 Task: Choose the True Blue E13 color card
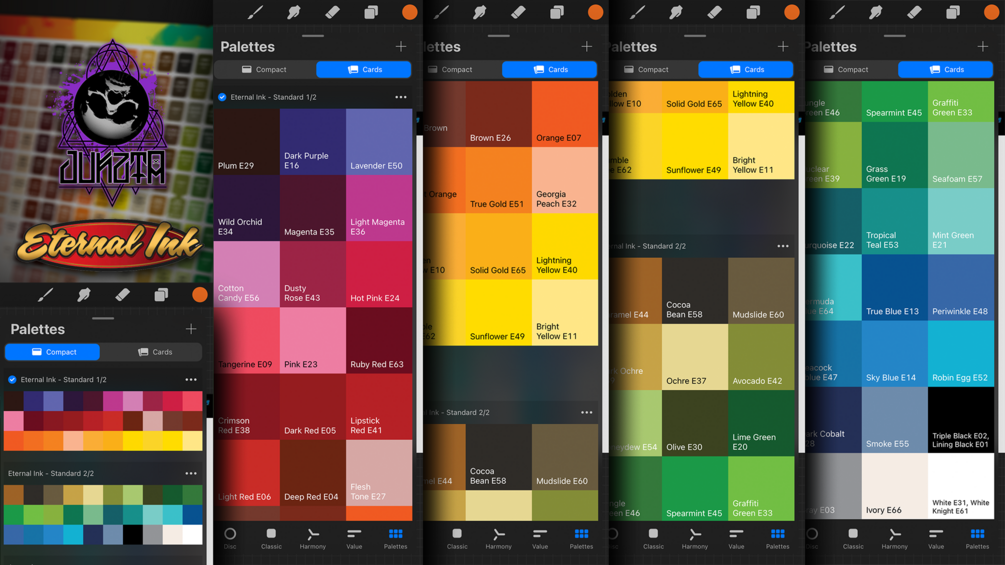[x=895, y=288]
